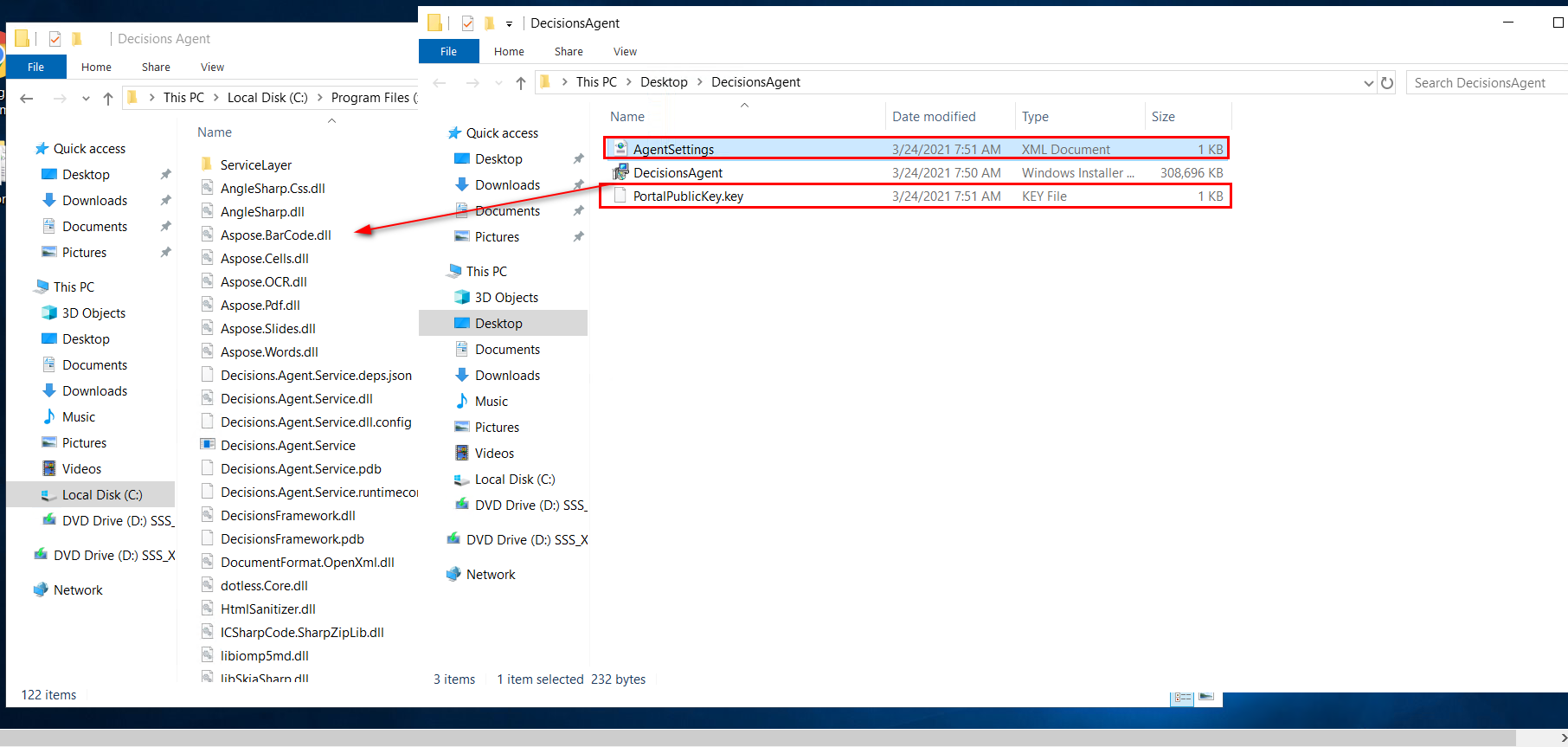Select PortalPublicKey.key file icon

point(620,196)
